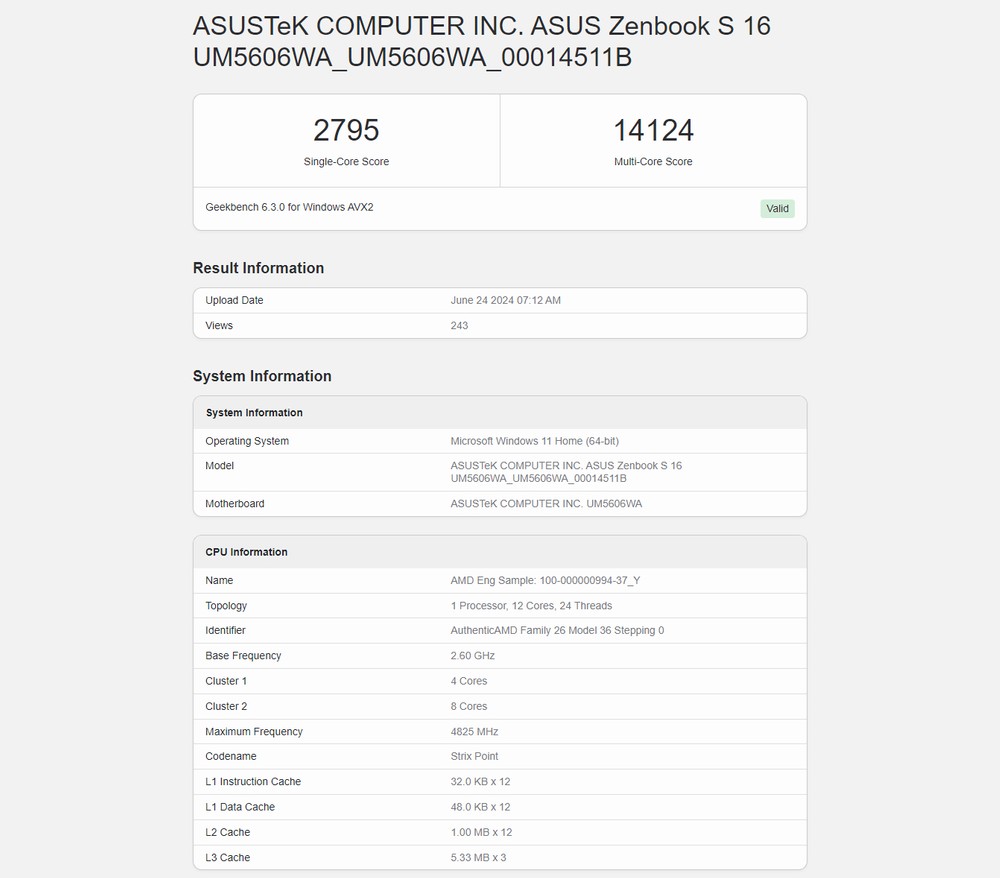Click the Cluster 1 row label
1000x878 pixels.
pos(226,681)
